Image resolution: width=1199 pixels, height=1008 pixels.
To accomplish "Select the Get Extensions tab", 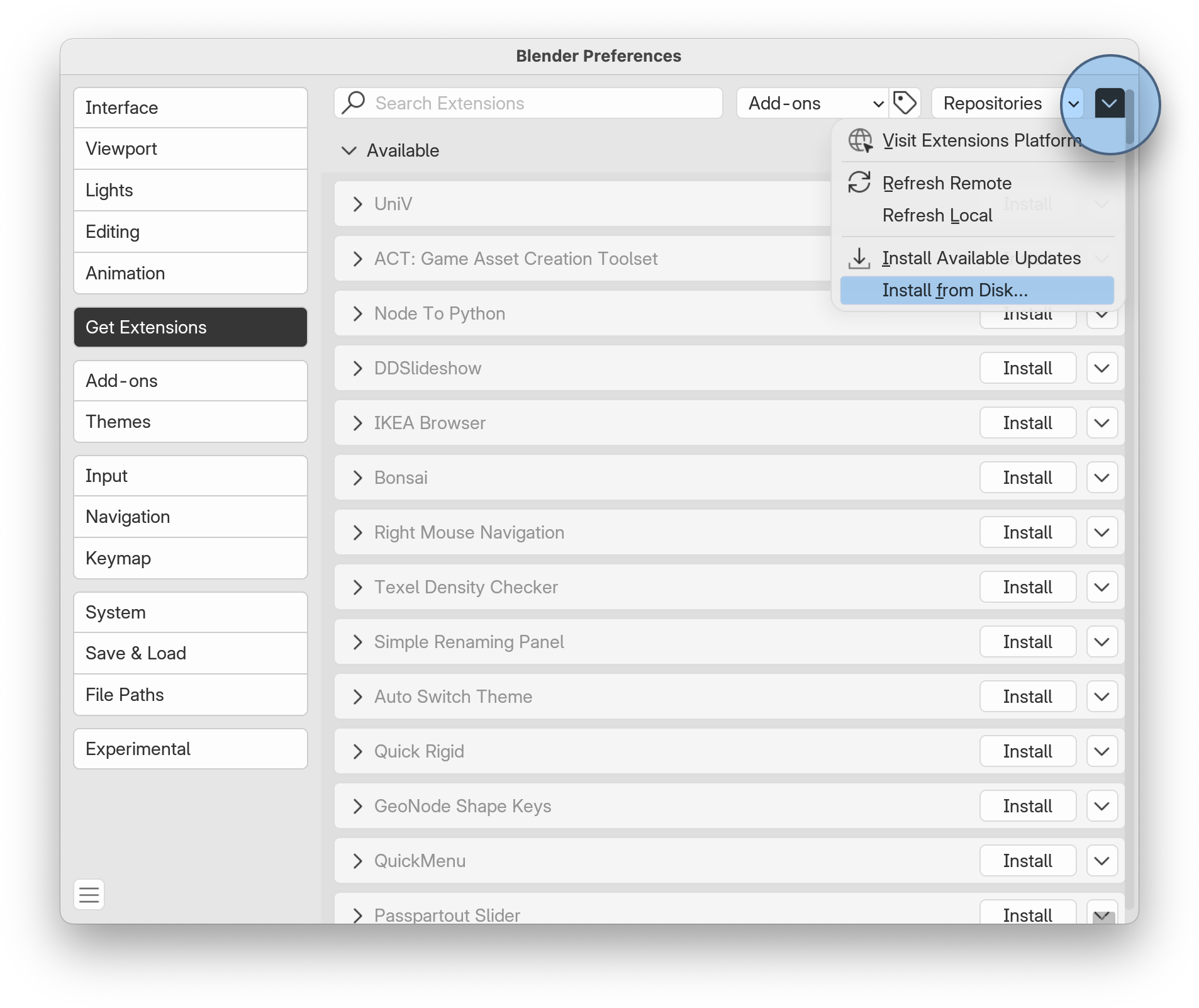I will point(191,327).
